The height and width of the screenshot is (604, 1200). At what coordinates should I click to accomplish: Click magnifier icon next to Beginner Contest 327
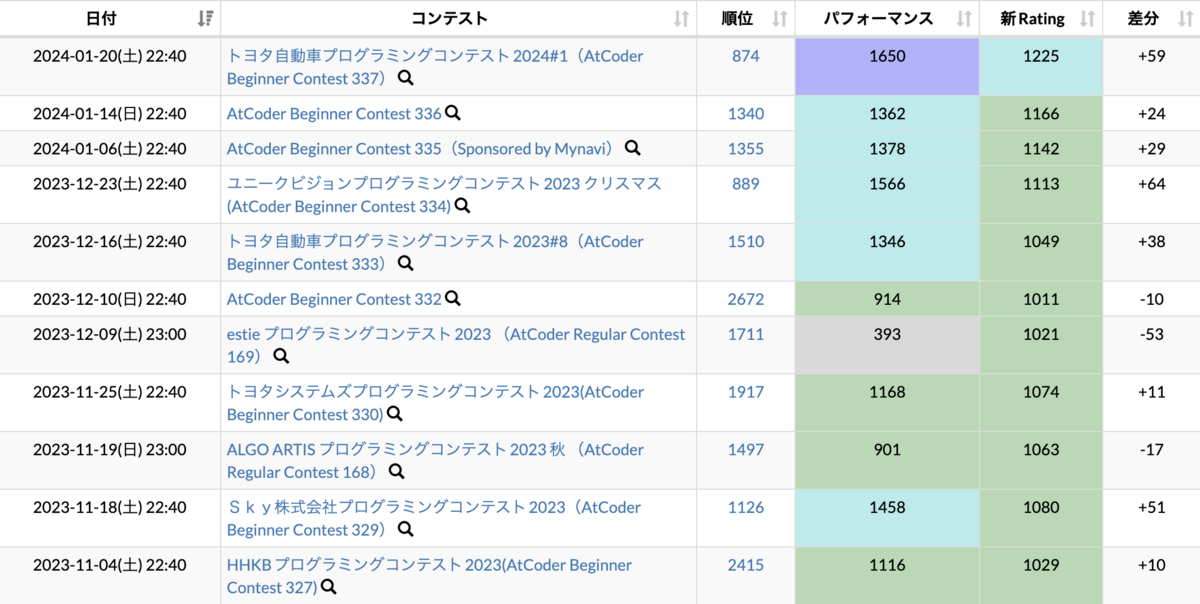(328, 588)
